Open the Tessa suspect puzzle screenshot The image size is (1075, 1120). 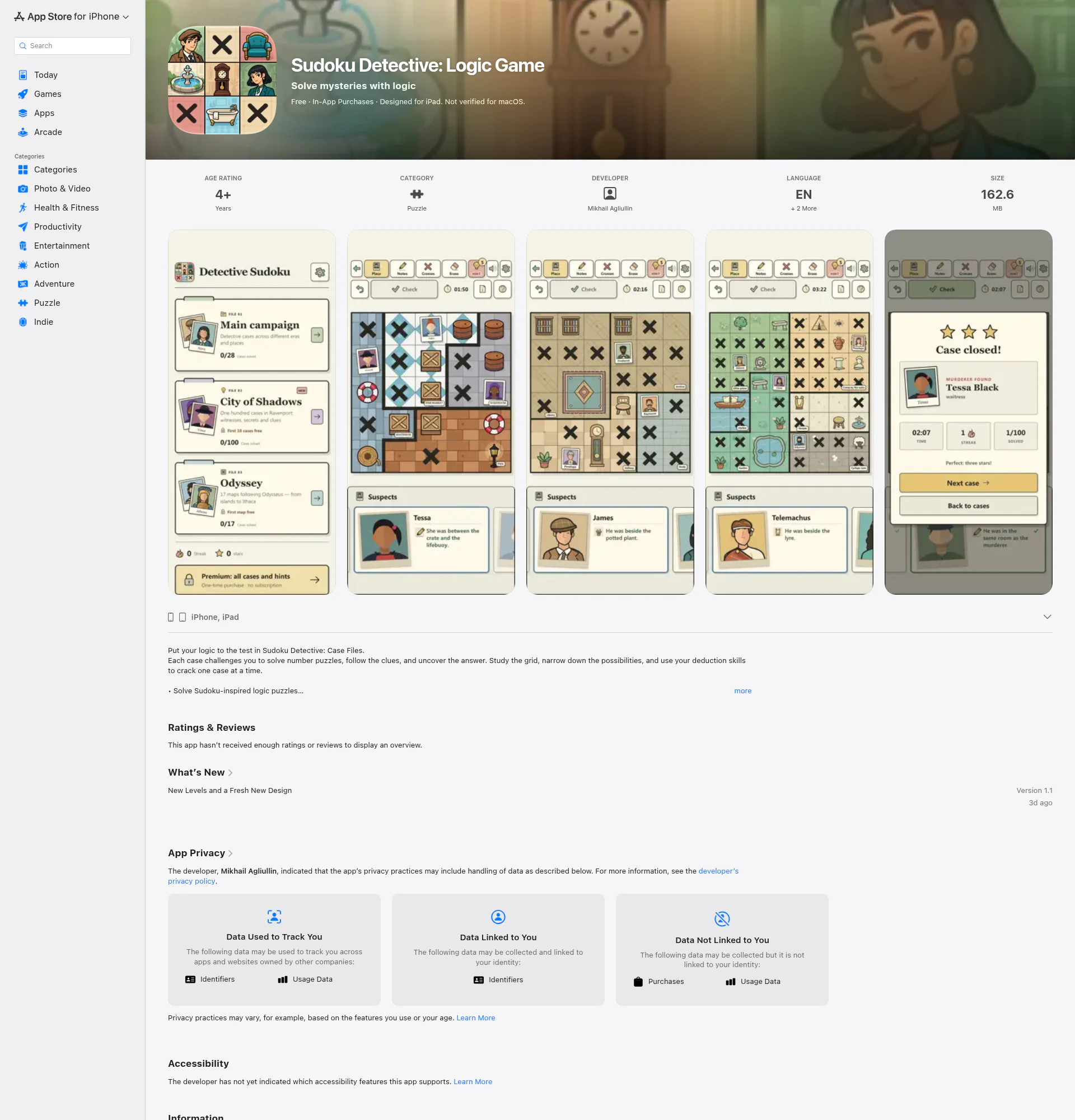click(431, 412)
